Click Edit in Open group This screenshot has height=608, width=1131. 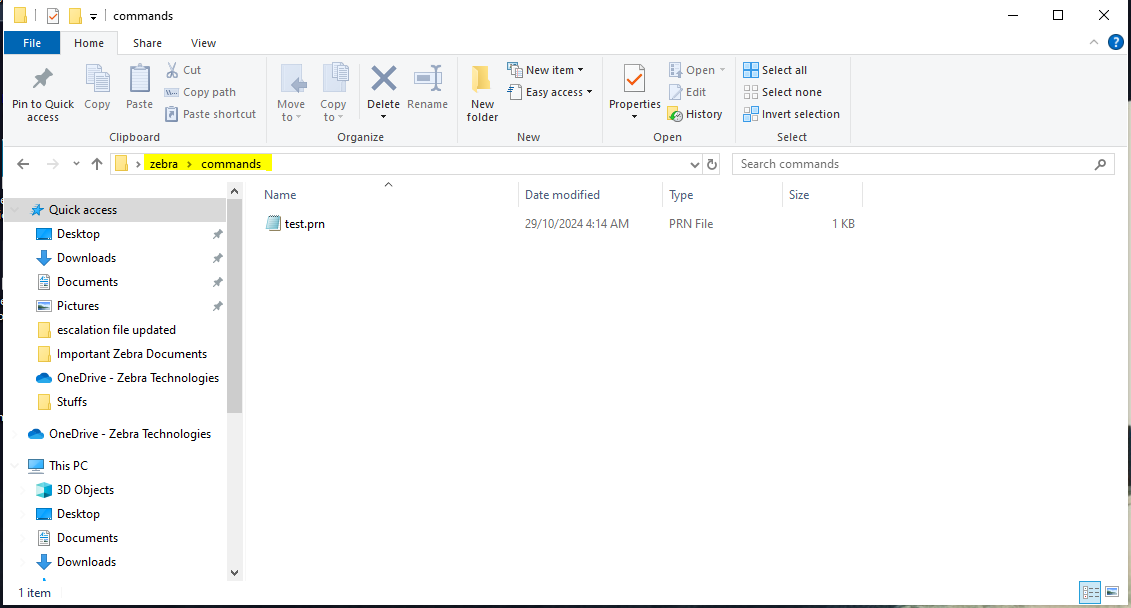[687, 92]
